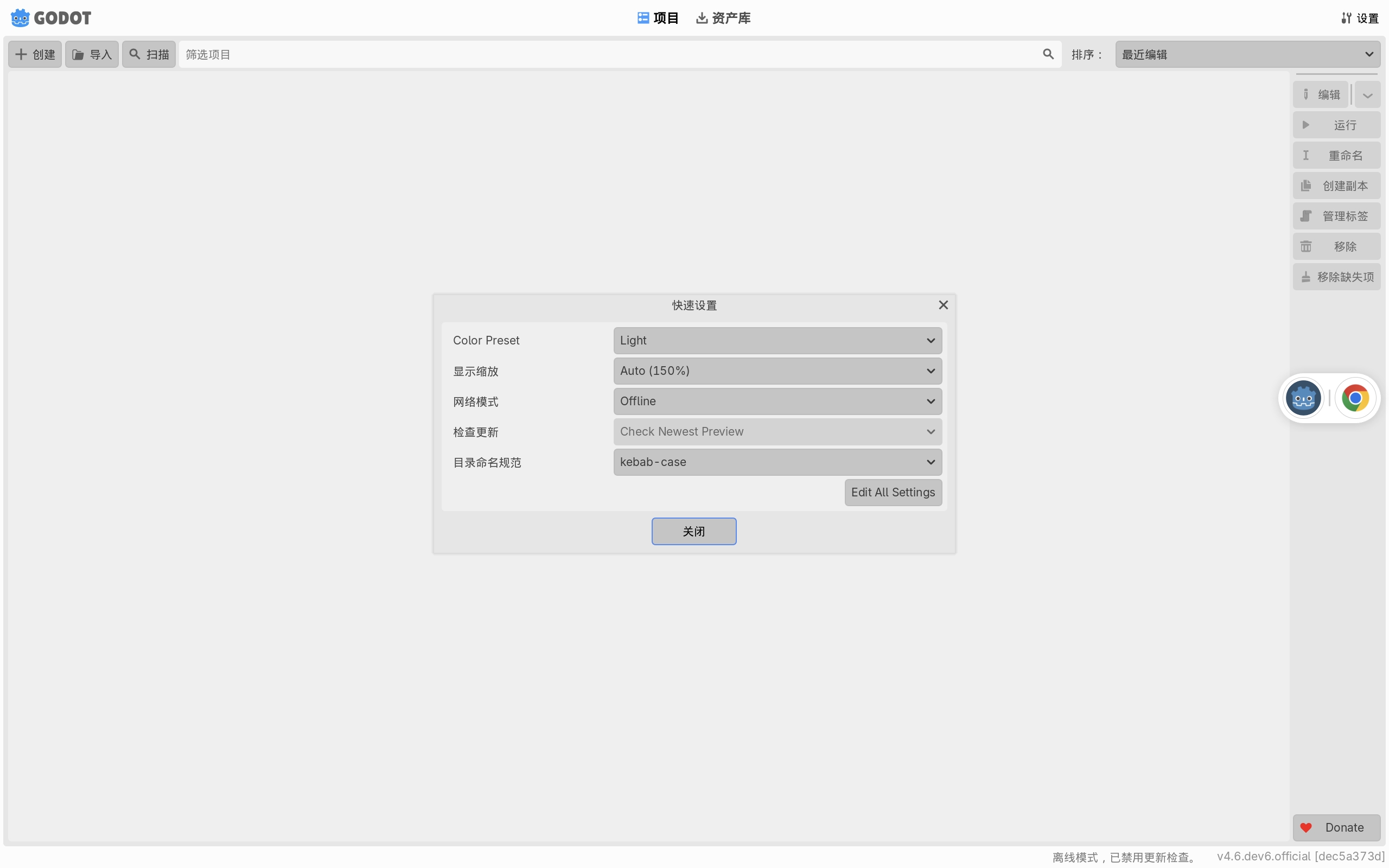Click the Godot logo icon at top left

pyautogui.click(x=20, y=18)
